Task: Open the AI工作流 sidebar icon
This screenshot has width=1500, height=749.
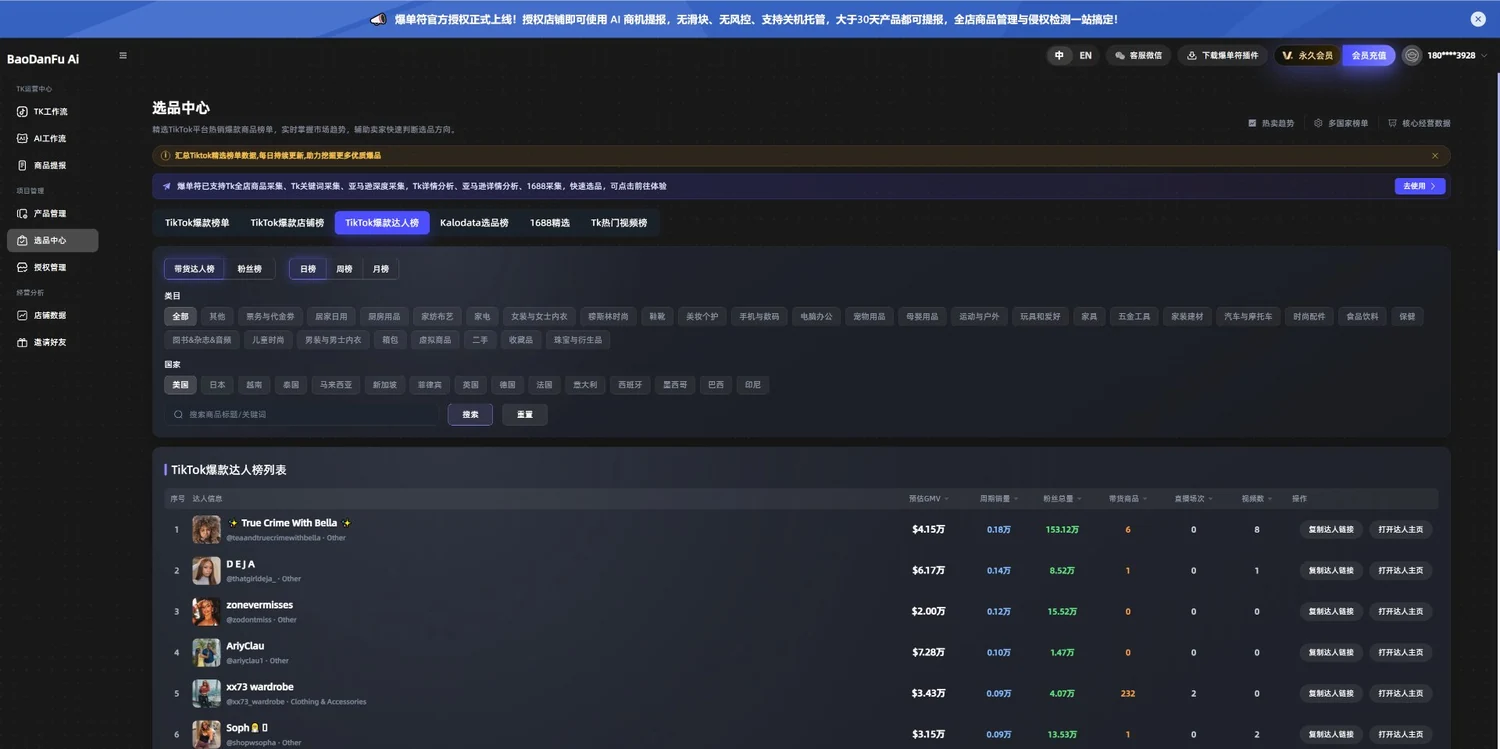Action: [x=23, y=139]
